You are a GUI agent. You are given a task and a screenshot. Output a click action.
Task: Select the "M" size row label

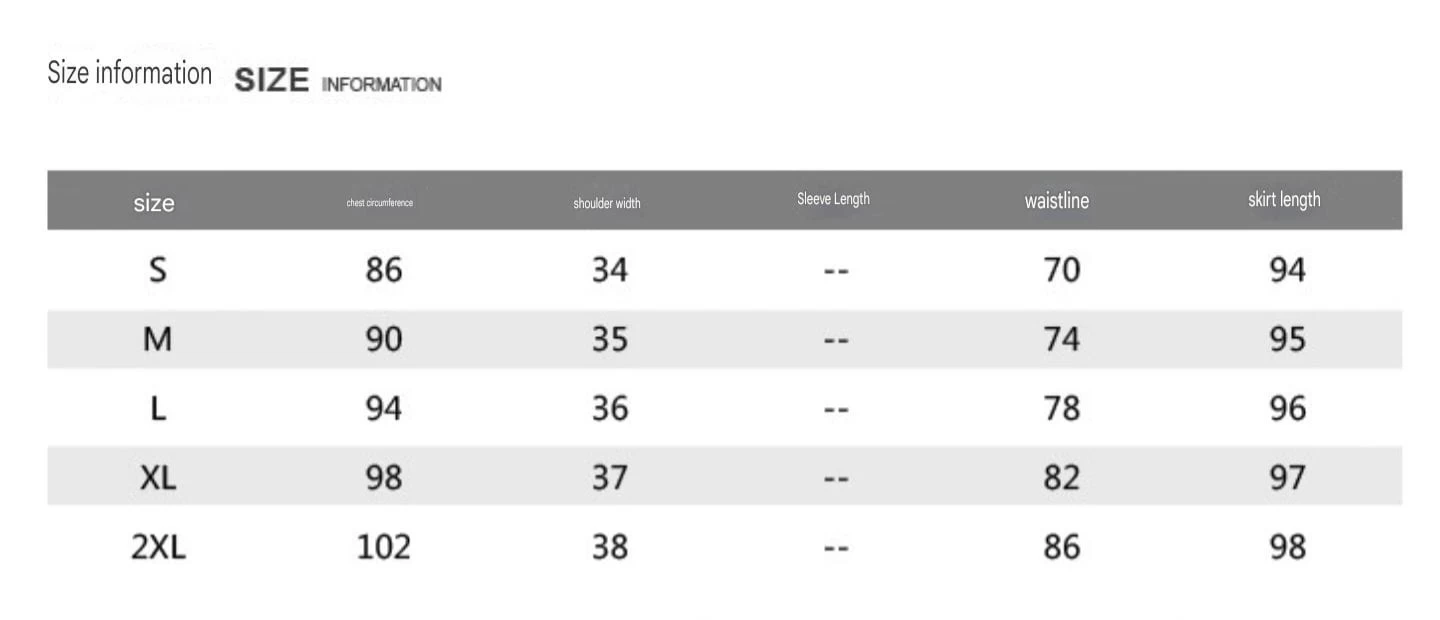[x=157, y=339]
